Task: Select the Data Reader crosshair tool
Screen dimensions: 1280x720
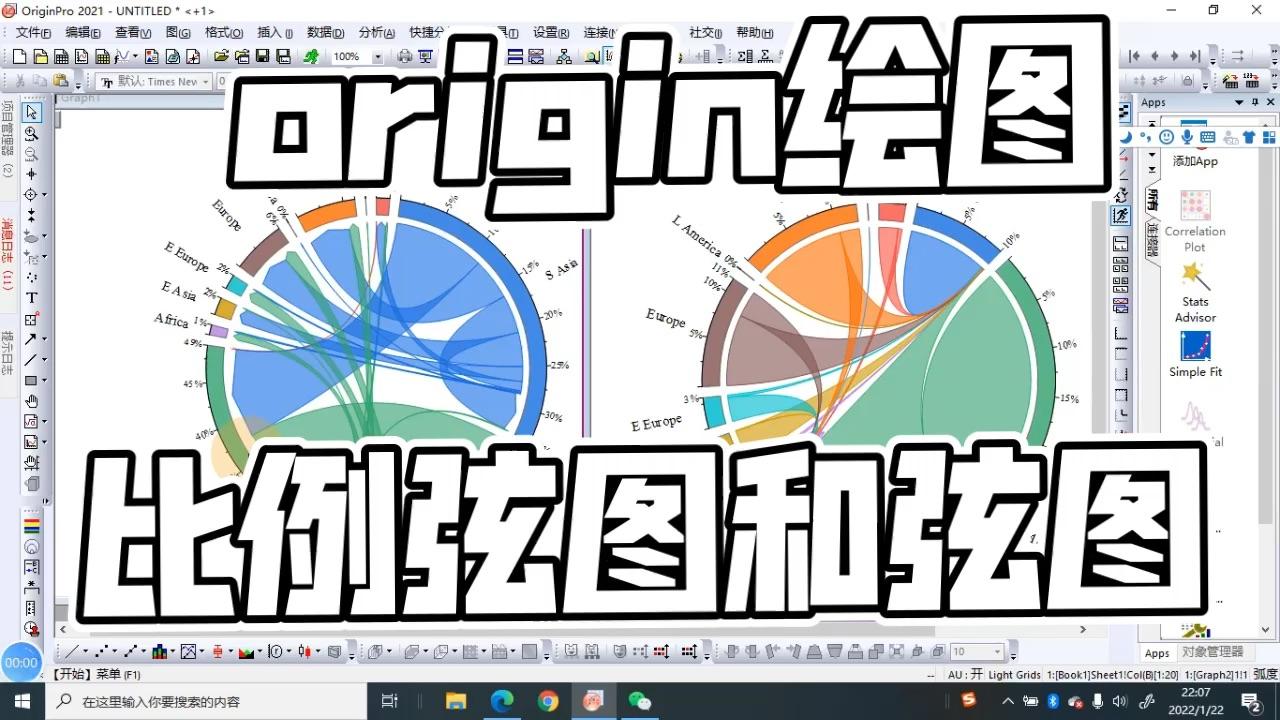Action: click(x=31, y=195)
